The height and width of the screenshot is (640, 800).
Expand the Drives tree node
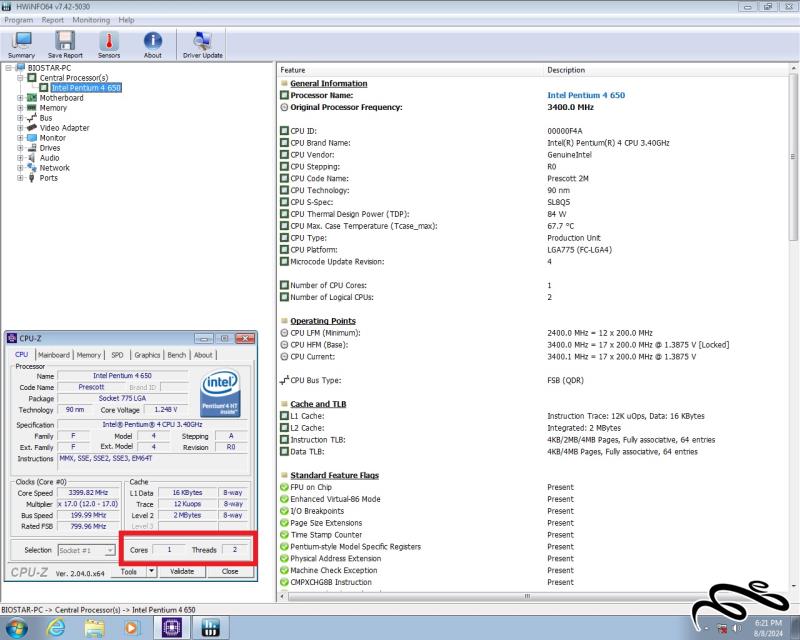click(x=20, y=148)
